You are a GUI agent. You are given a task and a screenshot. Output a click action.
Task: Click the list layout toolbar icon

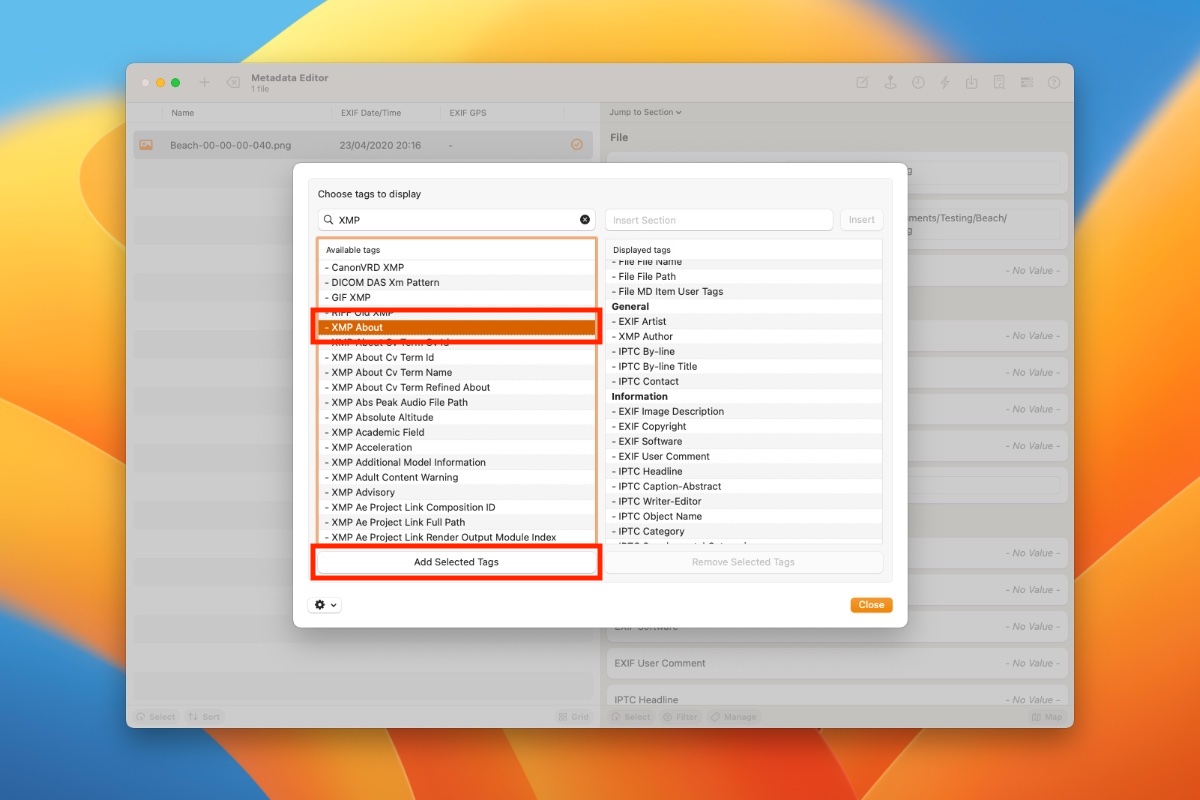[x=1026, y=83]
